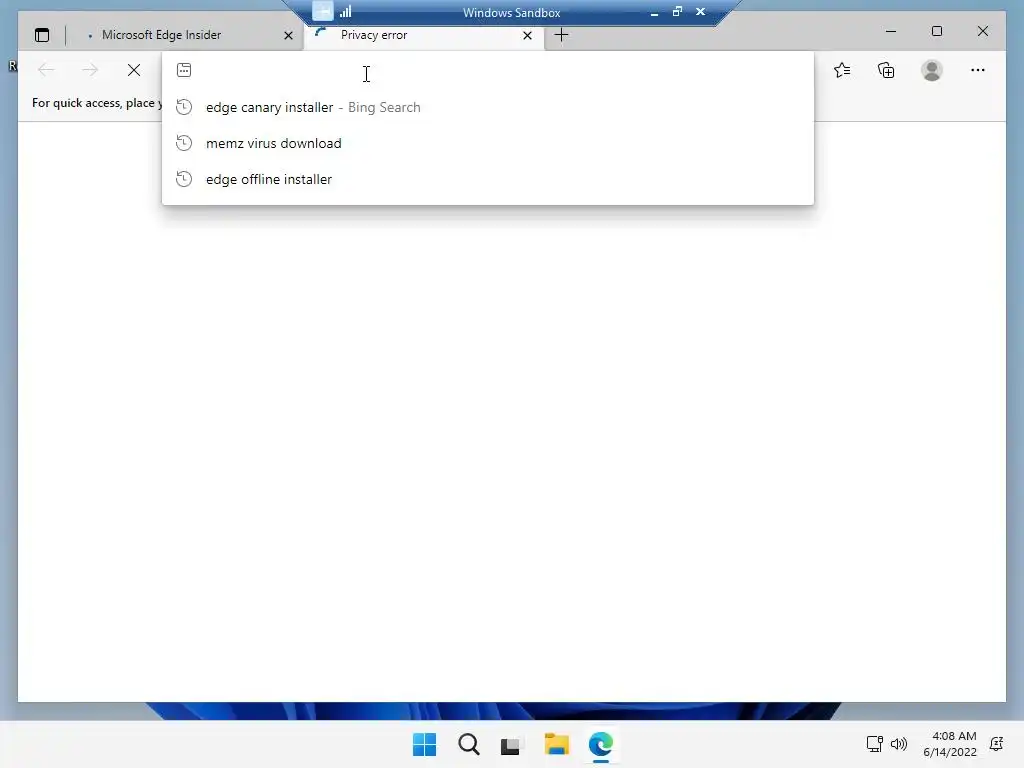Screen dimensions: 1024x768
Task: Open Task View on the taskbar
Action: [x=512, y=744]
